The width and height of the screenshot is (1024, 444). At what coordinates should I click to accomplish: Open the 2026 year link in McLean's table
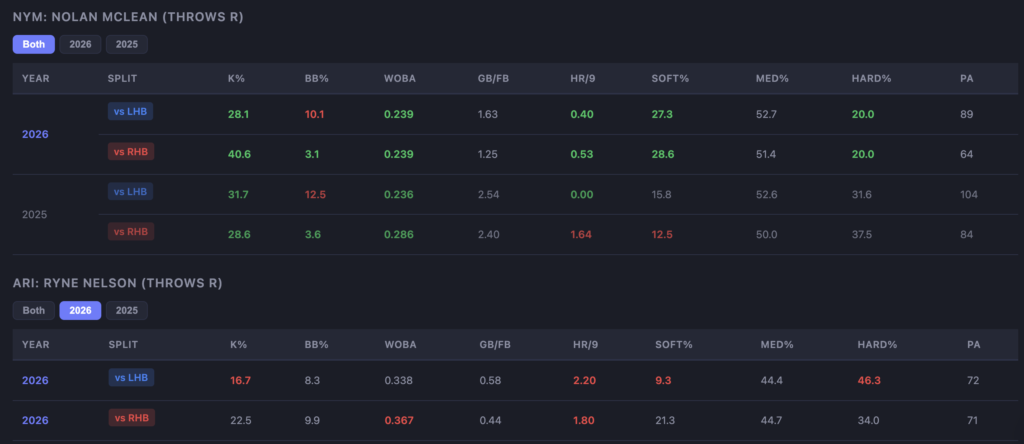pos(35,135)
